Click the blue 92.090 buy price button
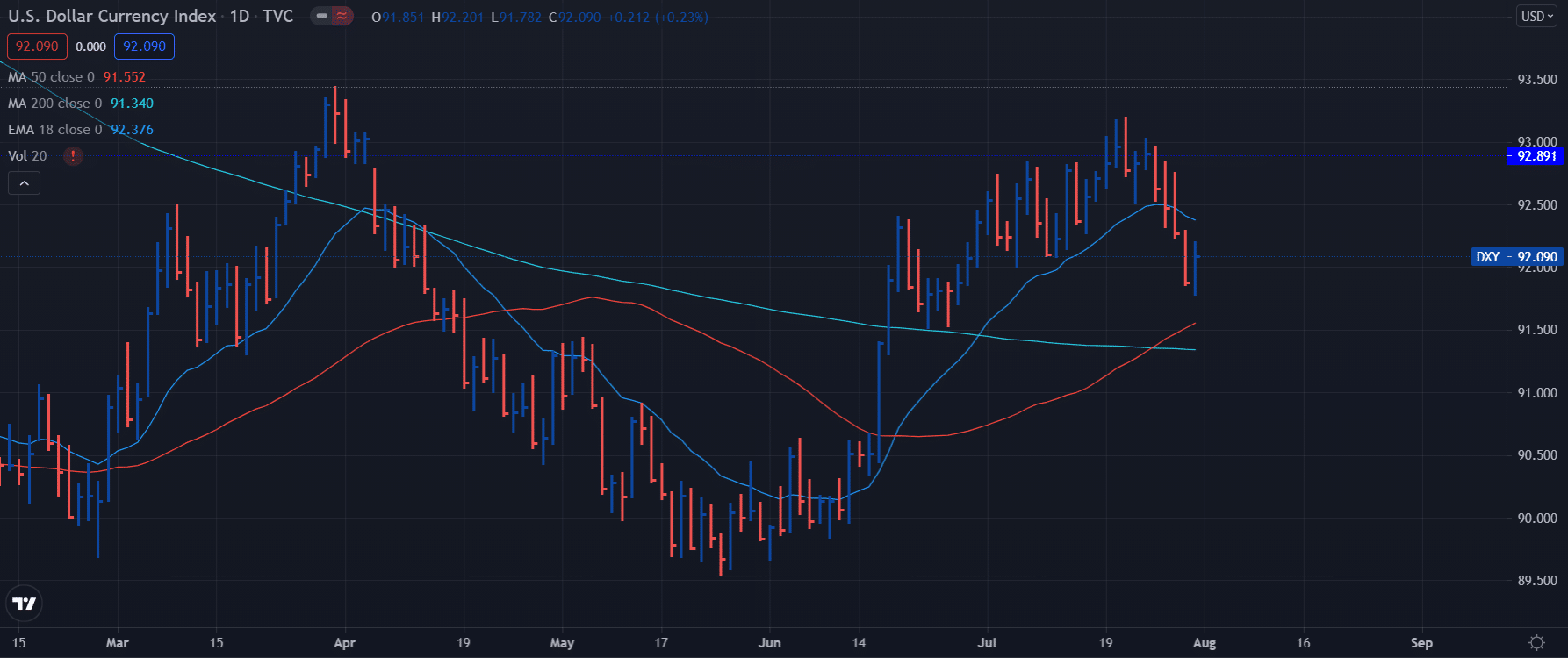This screenshot has height=658, width=1568. [x=145, y=46]
